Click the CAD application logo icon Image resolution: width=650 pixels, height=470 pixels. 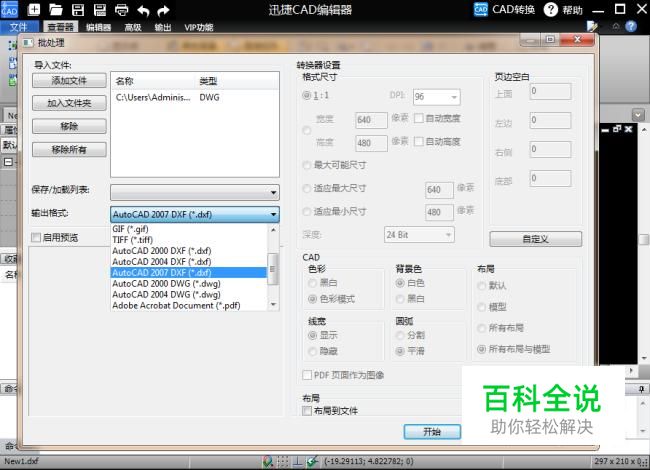pos(9,9)
